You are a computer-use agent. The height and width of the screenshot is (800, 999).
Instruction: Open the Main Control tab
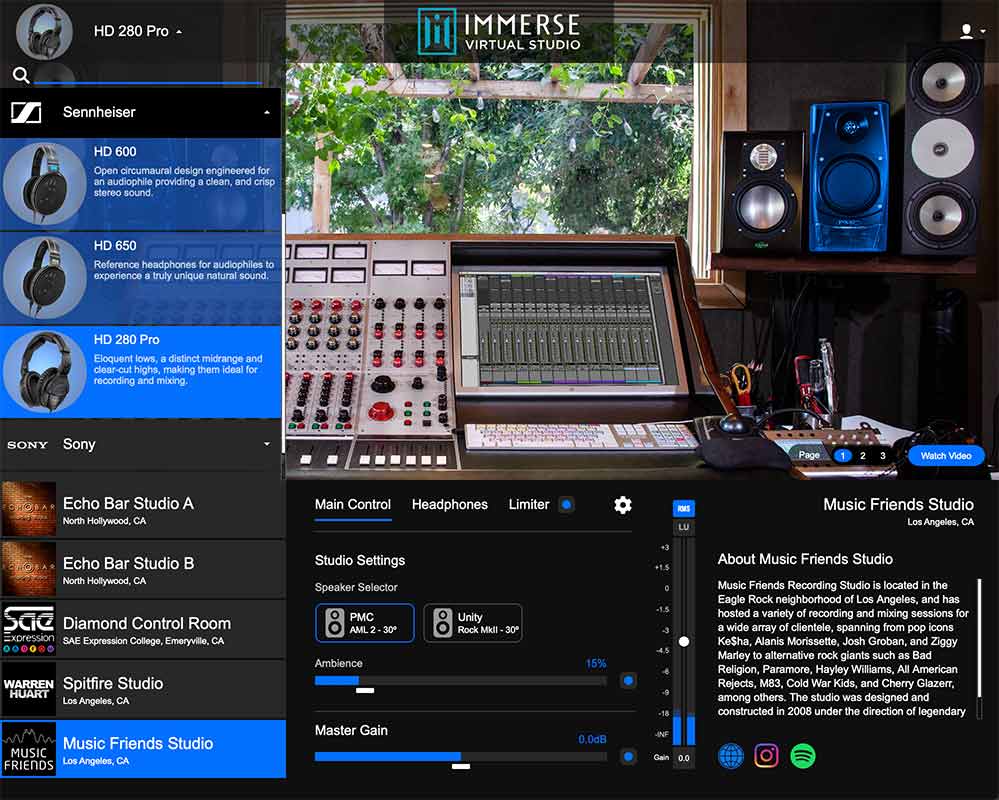point(352,505)
